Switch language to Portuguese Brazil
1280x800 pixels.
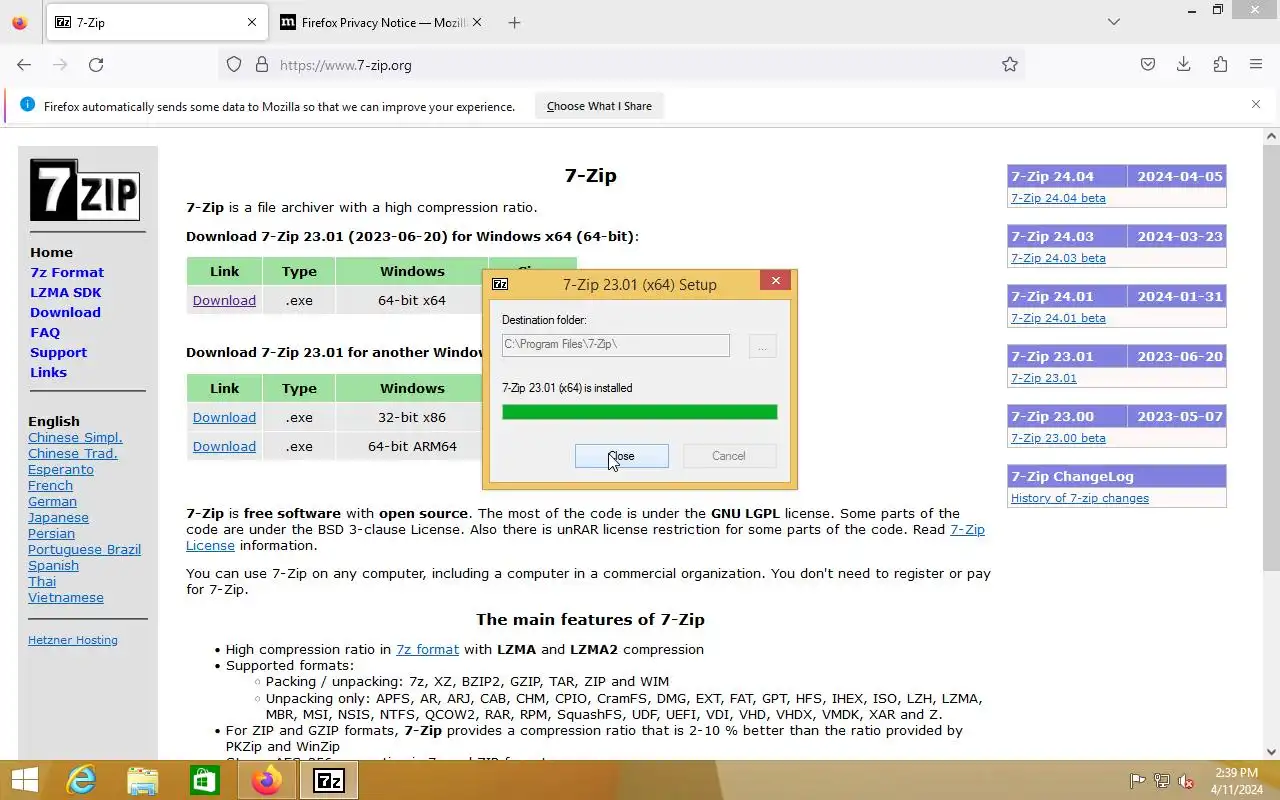(84, 549)
